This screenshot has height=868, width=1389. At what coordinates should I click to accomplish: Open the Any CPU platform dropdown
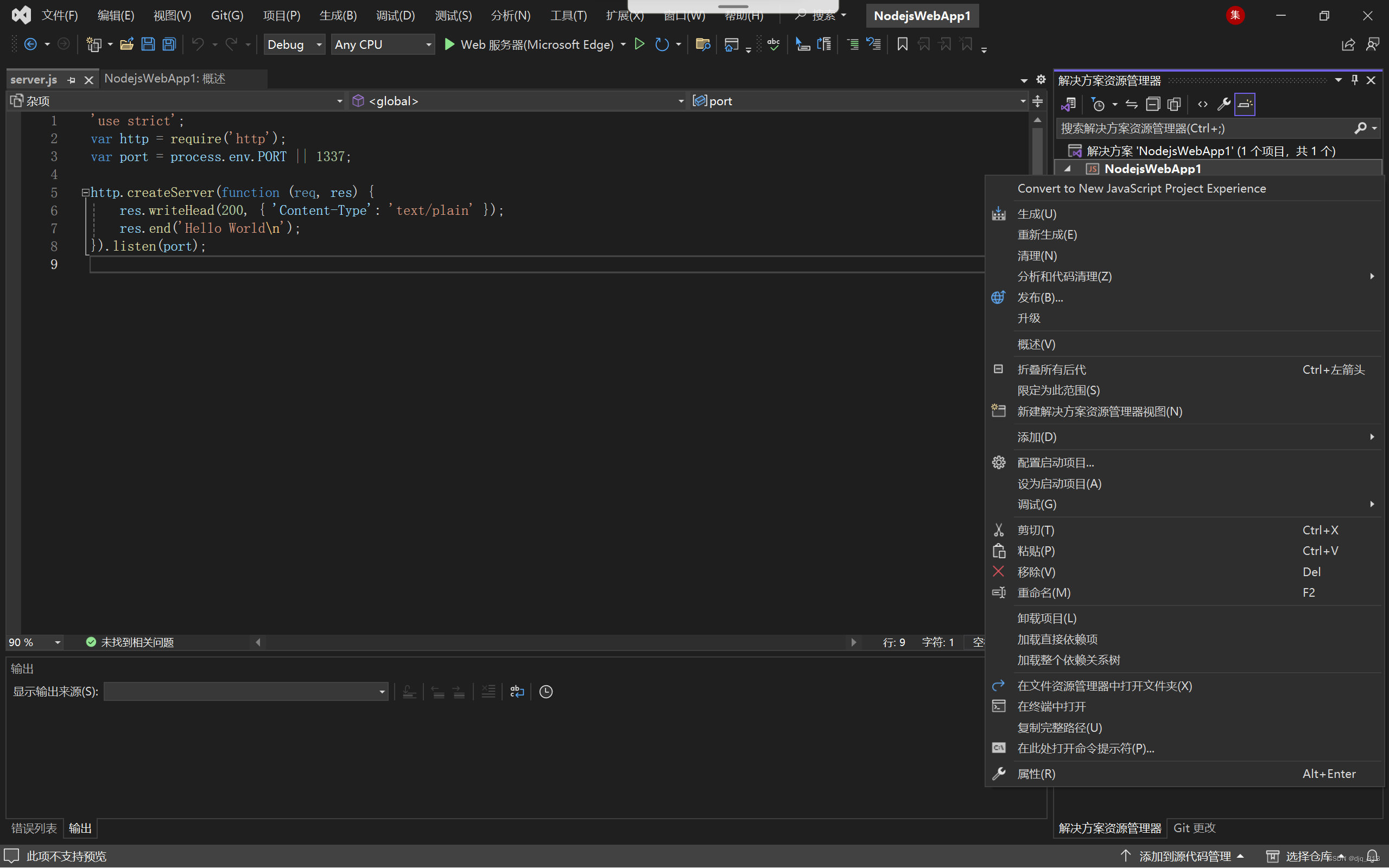[x=383, y=44]
